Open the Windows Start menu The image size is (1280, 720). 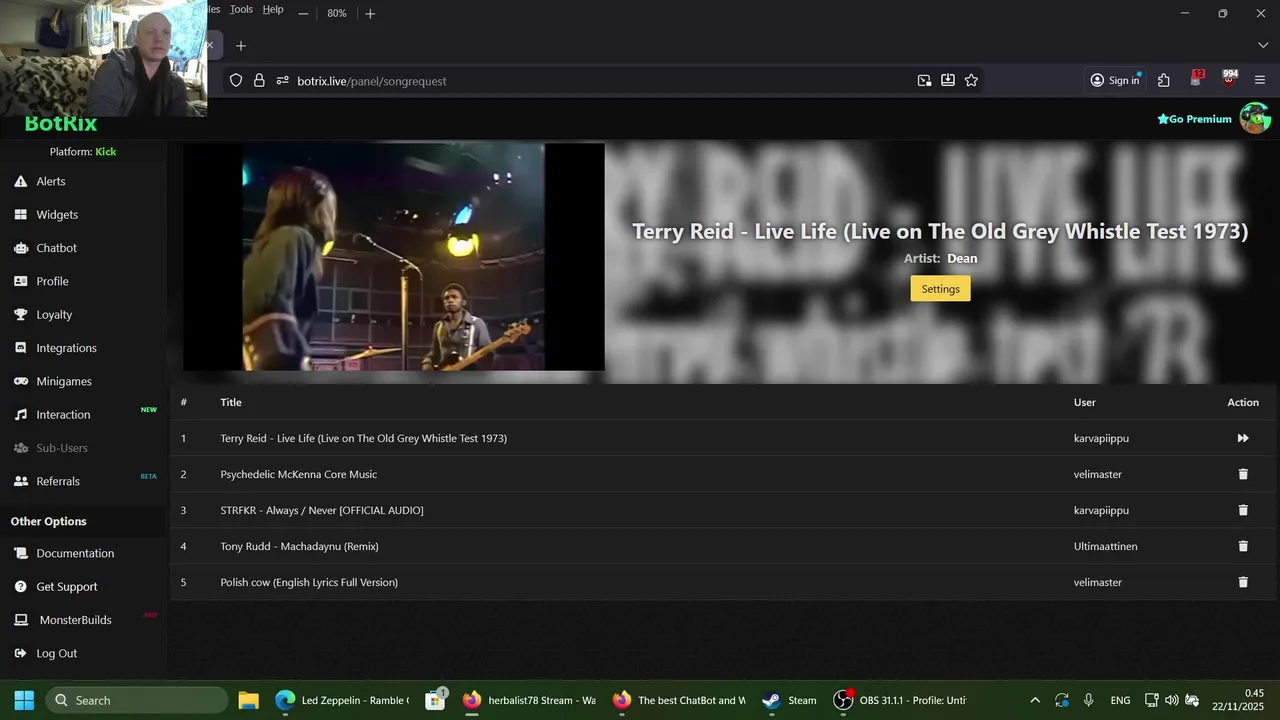[24, 700]
